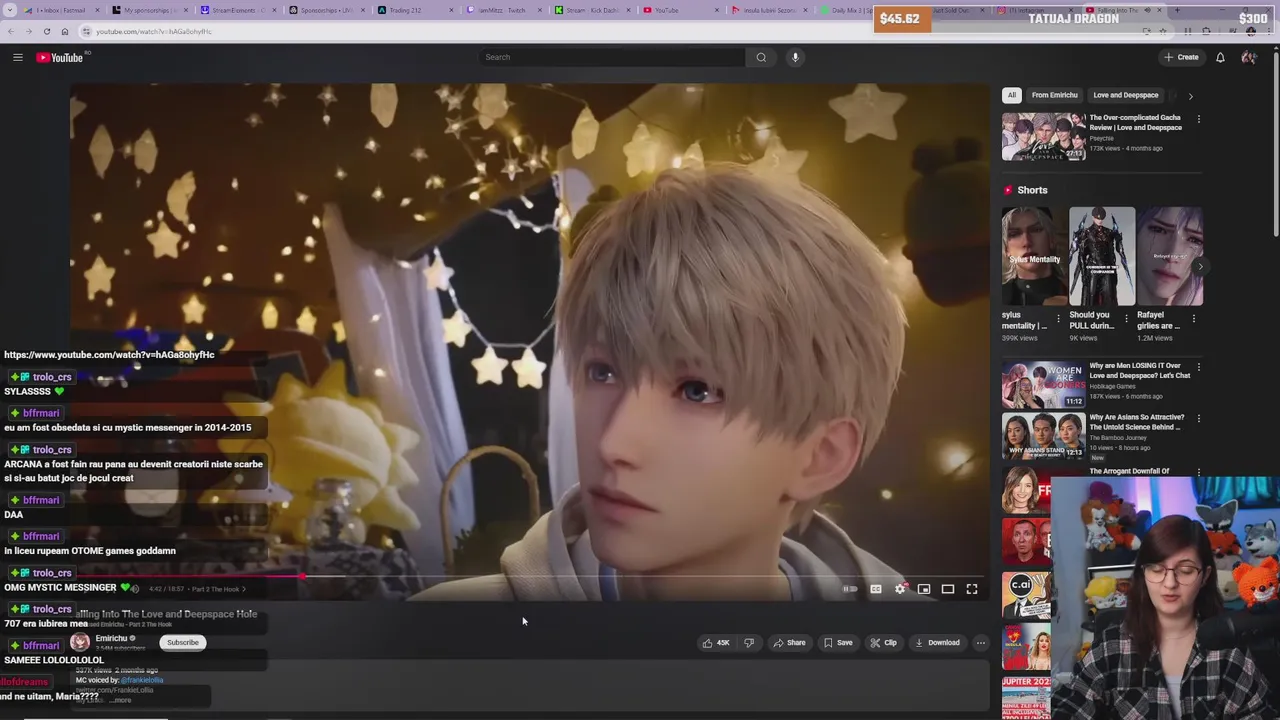This screenshot has height=720, width=1280.
Task: Subscribe to the Emirichu channel
Action: coord(183,642)
